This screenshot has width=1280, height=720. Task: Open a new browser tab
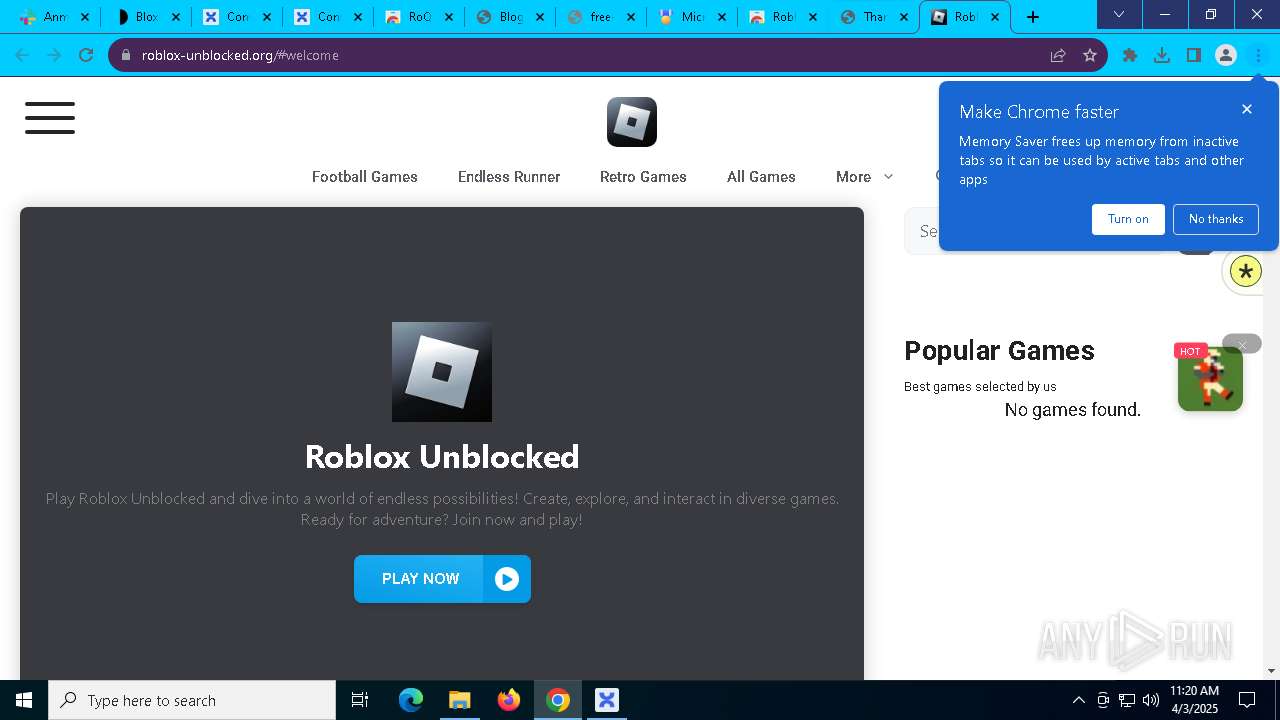click(x=1033, y=17)
